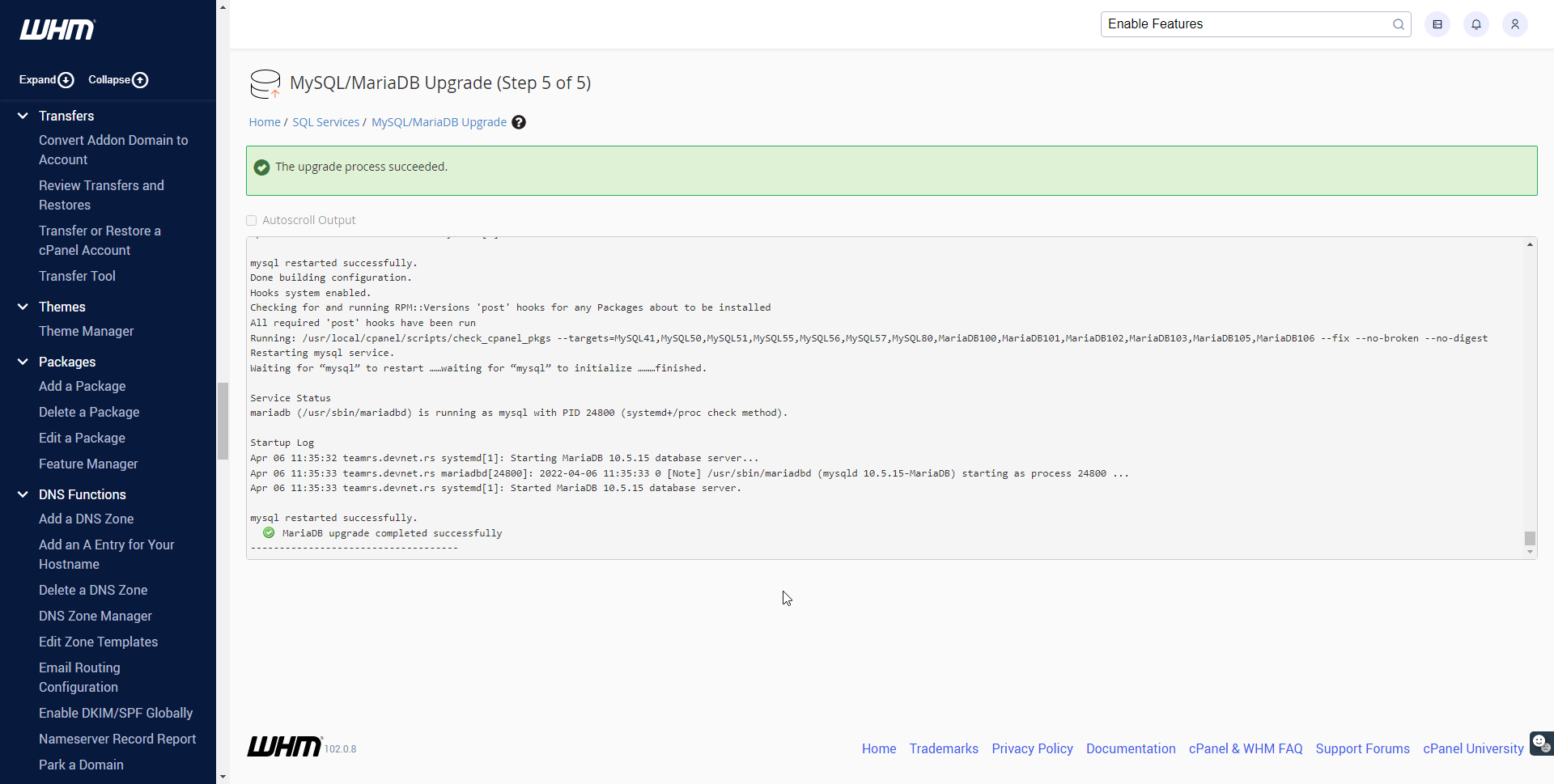The width and height of the screenshot is (1554, 784).
Task: Click the help question mark icon
Action: pyautogui.click(x=519, y=122)
